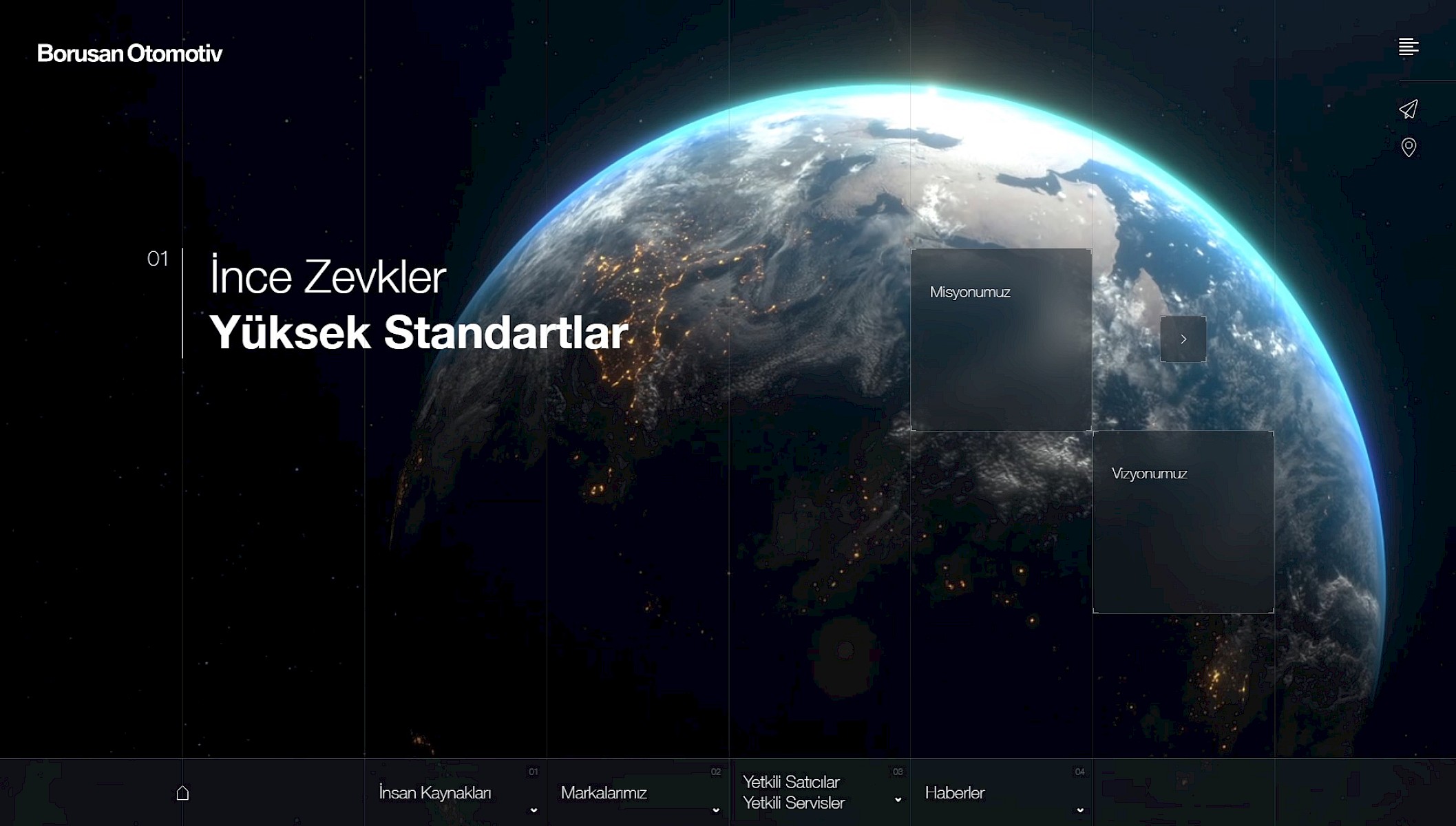Open the Markalarımız menu item

(x=604, y=793)
